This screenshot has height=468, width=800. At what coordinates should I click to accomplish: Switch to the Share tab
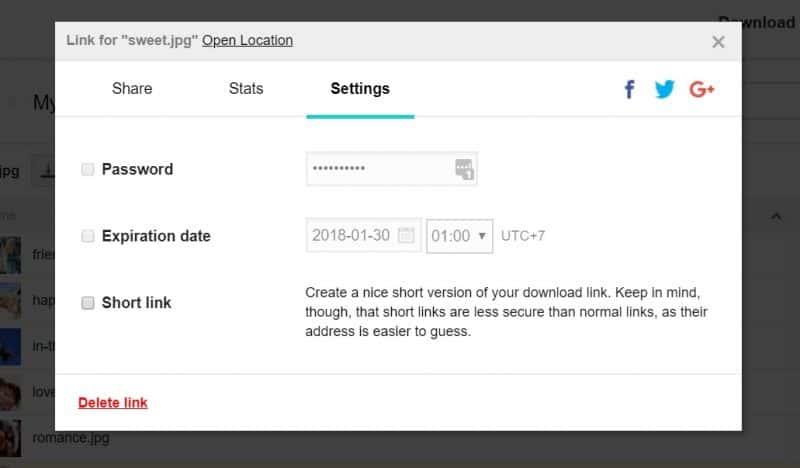tap(132, 89)
